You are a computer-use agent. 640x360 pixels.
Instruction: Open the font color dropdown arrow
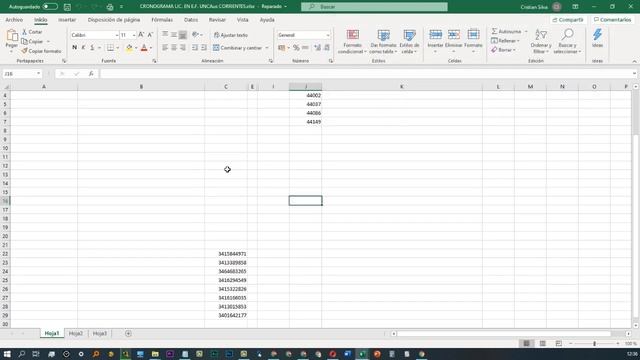coord(151,48)
